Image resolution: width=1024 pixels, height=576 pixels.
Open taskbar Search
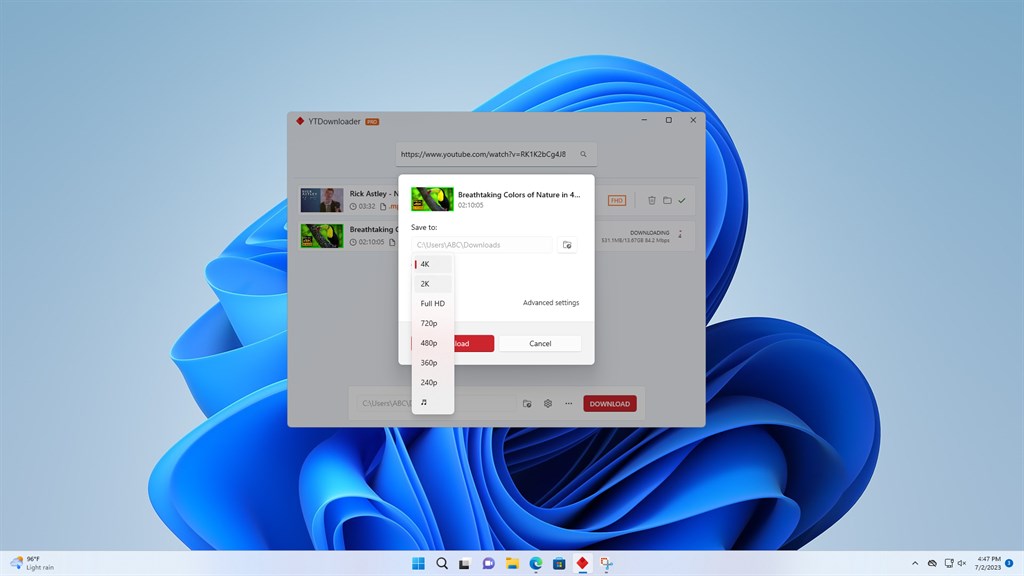point(442,563)
